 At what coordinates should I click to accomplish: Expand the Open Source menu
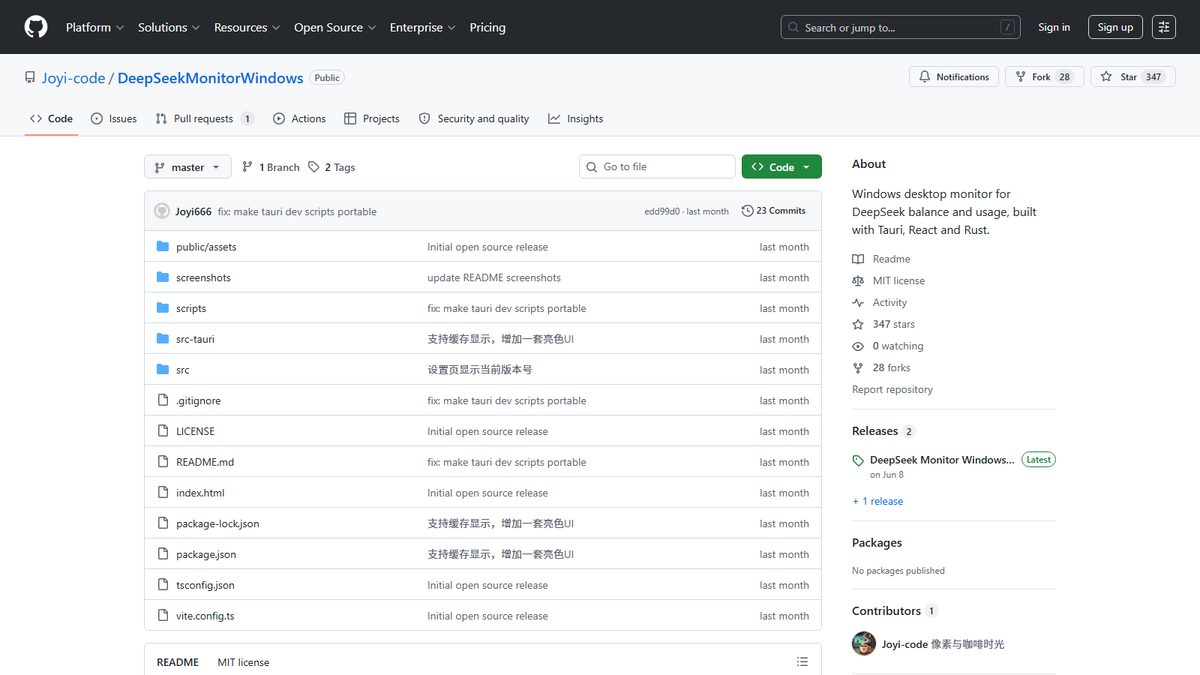click(x=335, y=27)
